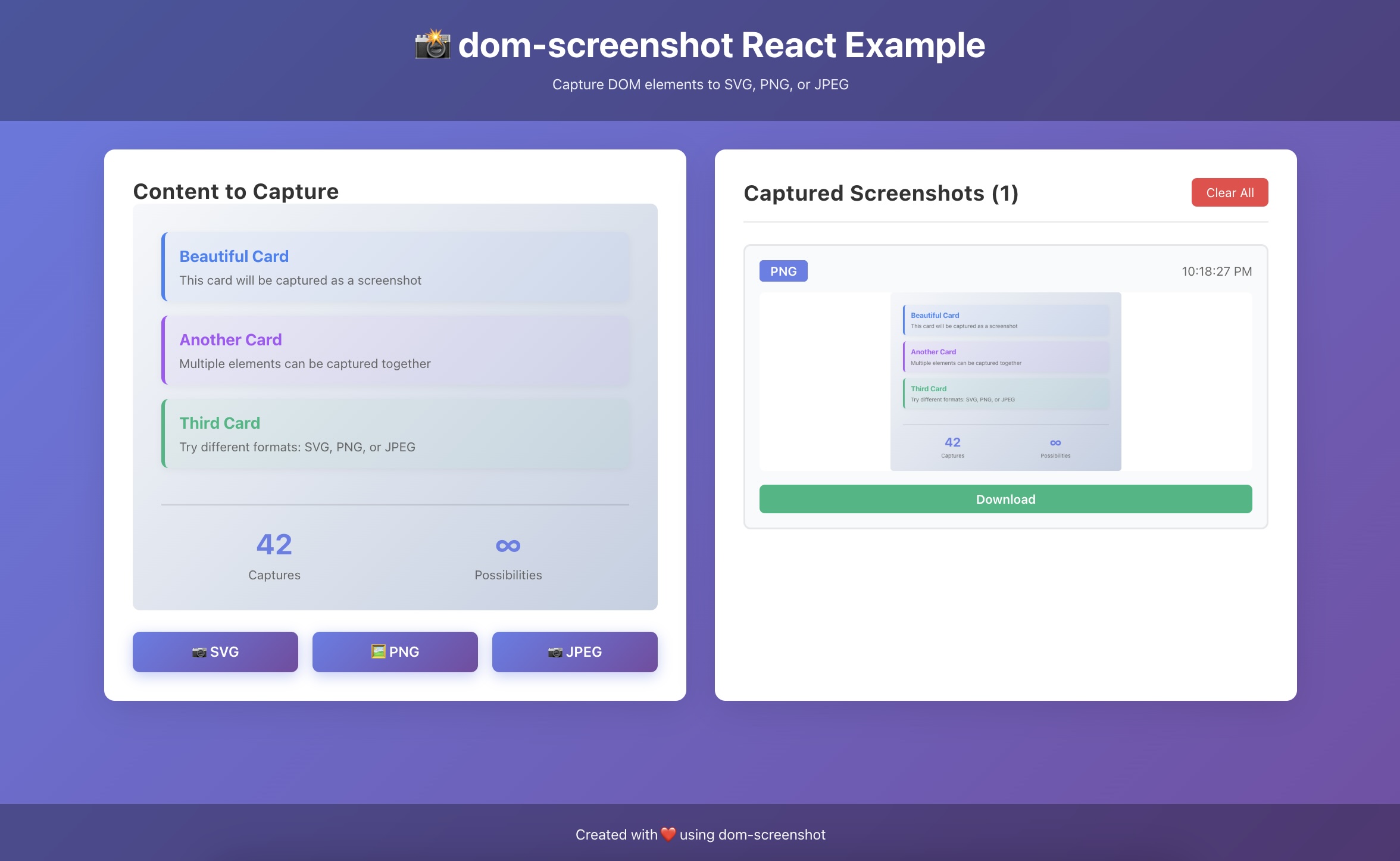This screenshot has width=1400, height=861.
Task: Click the Captured Screenshots (1) heading
Action: 880,193
